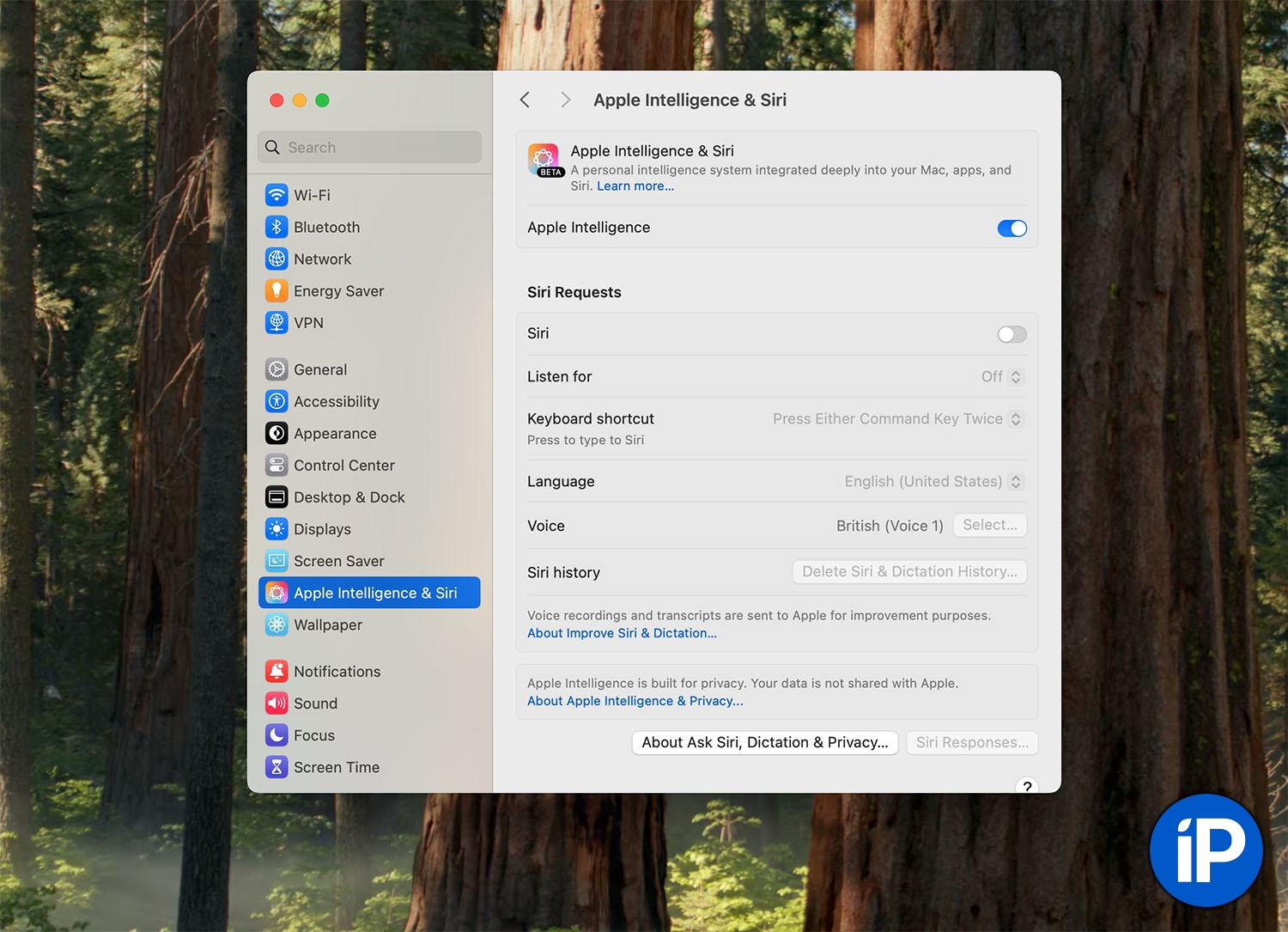Click the Energy Saver lightbulb icon
Screen dimensions: 1288x932
(276, 291)
